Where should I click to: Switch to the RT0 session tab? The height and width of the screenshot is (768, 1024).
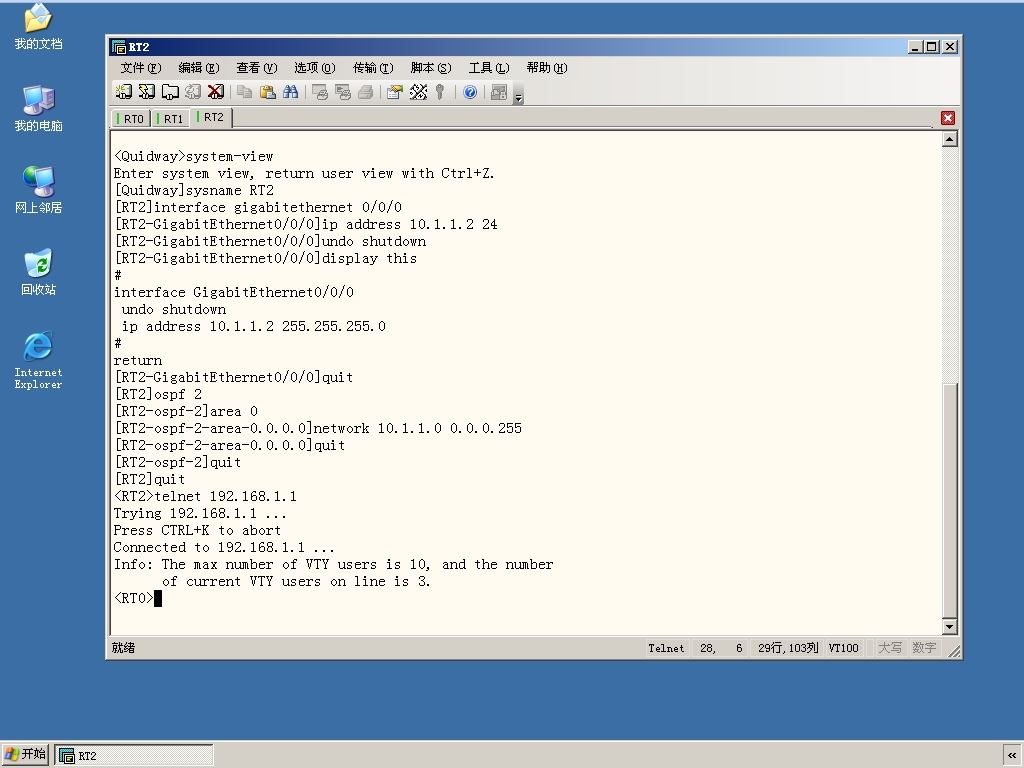130,119
